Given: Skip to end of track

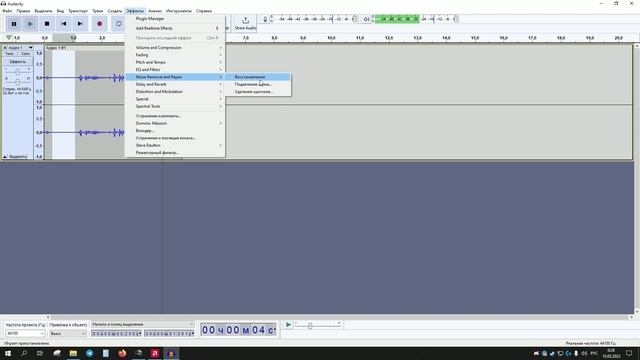Looking at the screenshot, I should [x=80, y=24].
